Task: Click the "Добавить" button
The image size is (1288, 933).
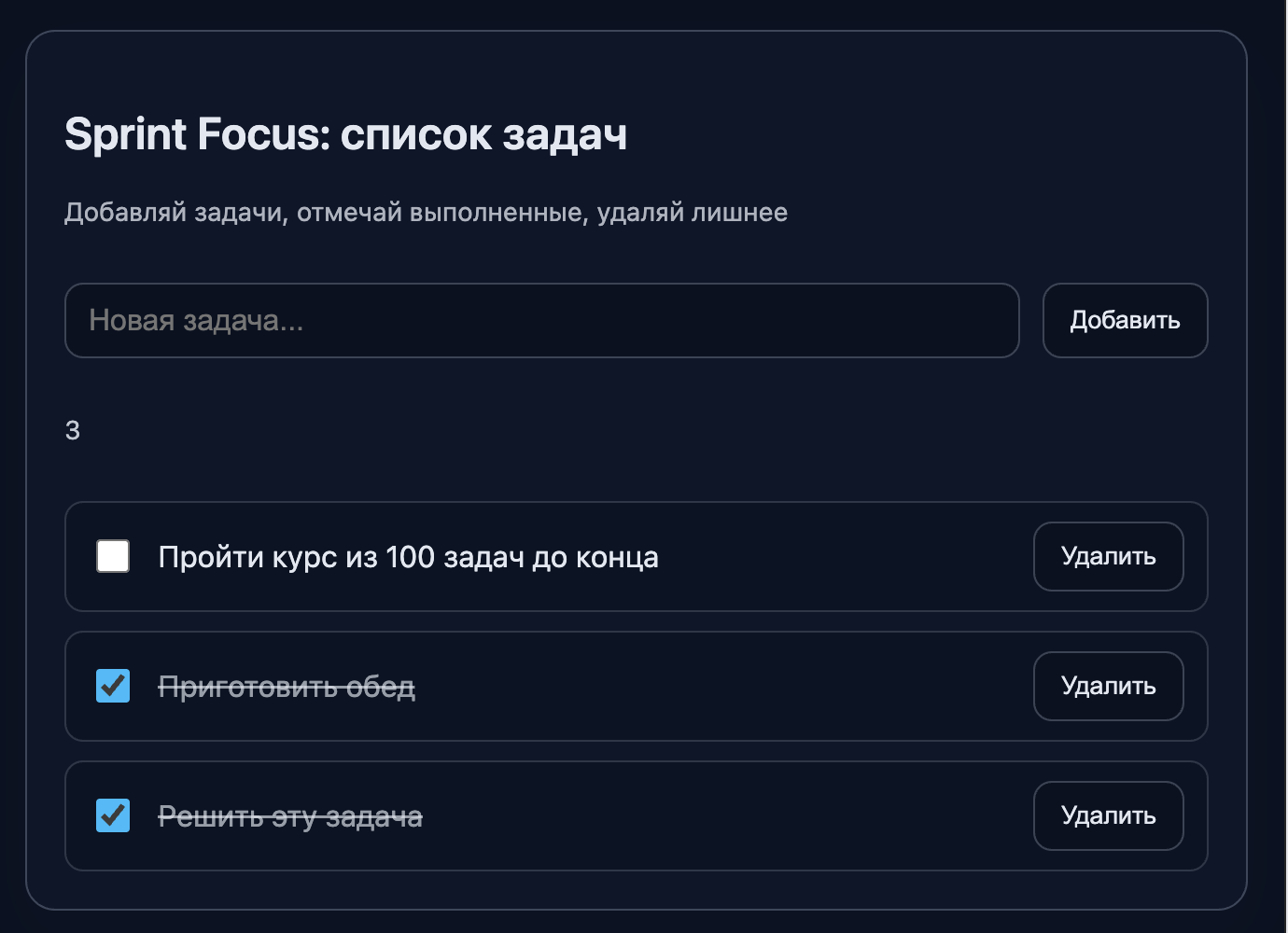Action: pyautogui.click(x=1125, y=320)
